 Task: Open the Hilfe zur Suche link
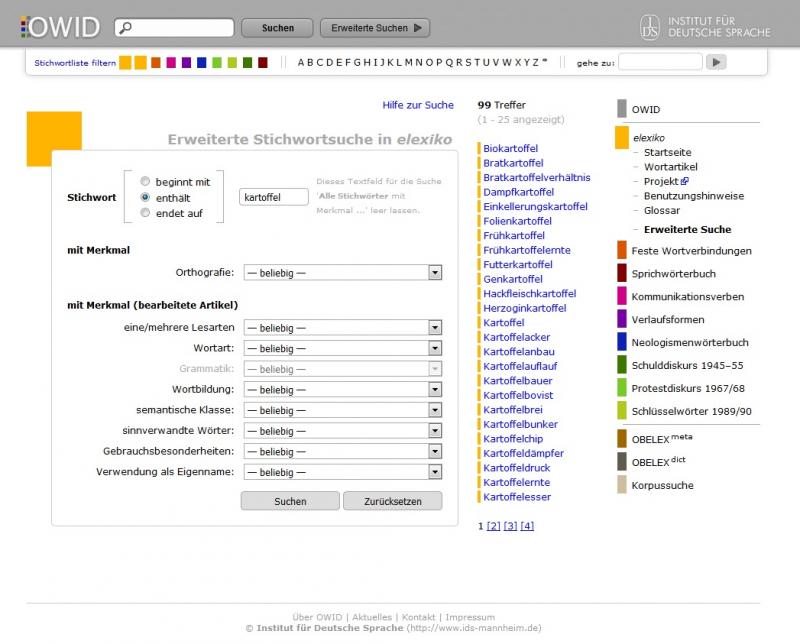(418, 105)
